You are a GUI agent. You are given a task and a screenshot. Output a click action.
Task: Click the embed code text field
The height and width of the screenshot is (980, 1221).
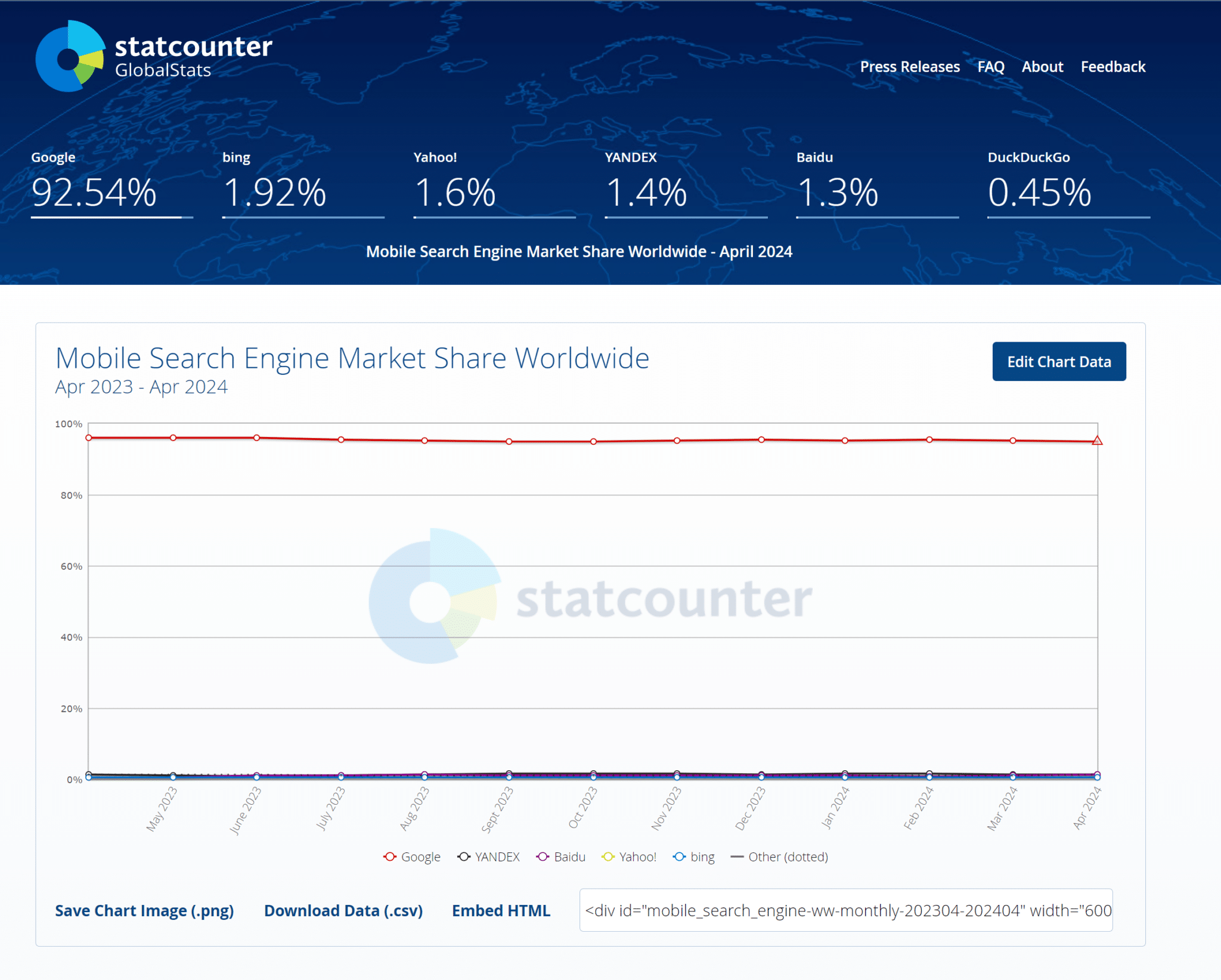tap(846, 910)
